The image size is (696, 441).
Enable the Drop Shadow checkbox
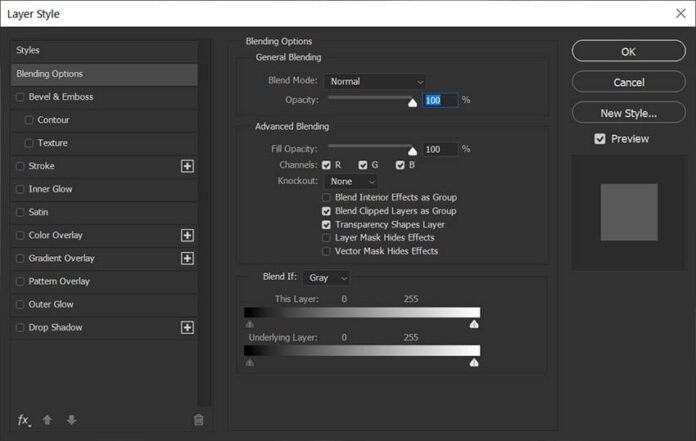point(20,327)
